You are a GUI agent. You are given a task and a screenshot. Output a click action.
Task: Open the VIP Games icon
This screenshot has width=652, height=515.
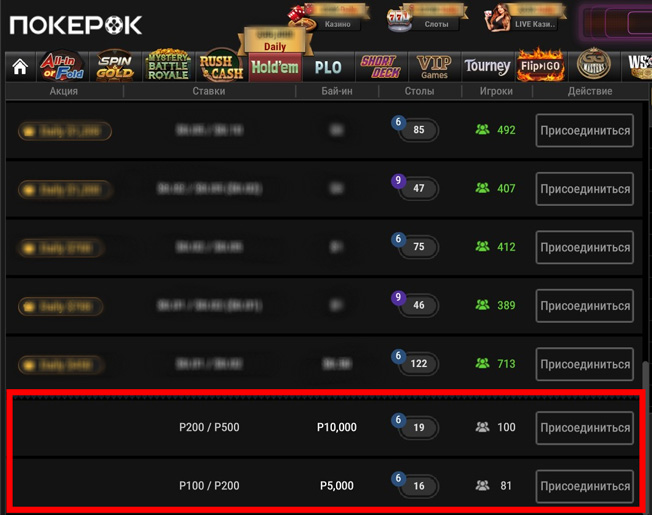coord(434,67)
